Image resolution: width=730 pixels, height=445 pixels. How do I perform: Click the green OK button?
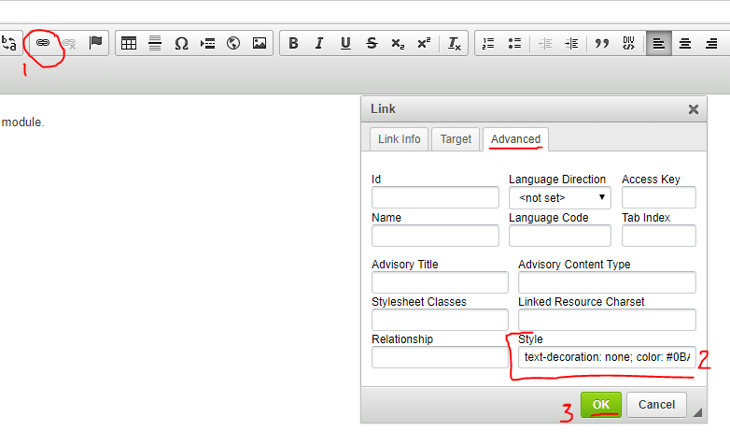601,405
